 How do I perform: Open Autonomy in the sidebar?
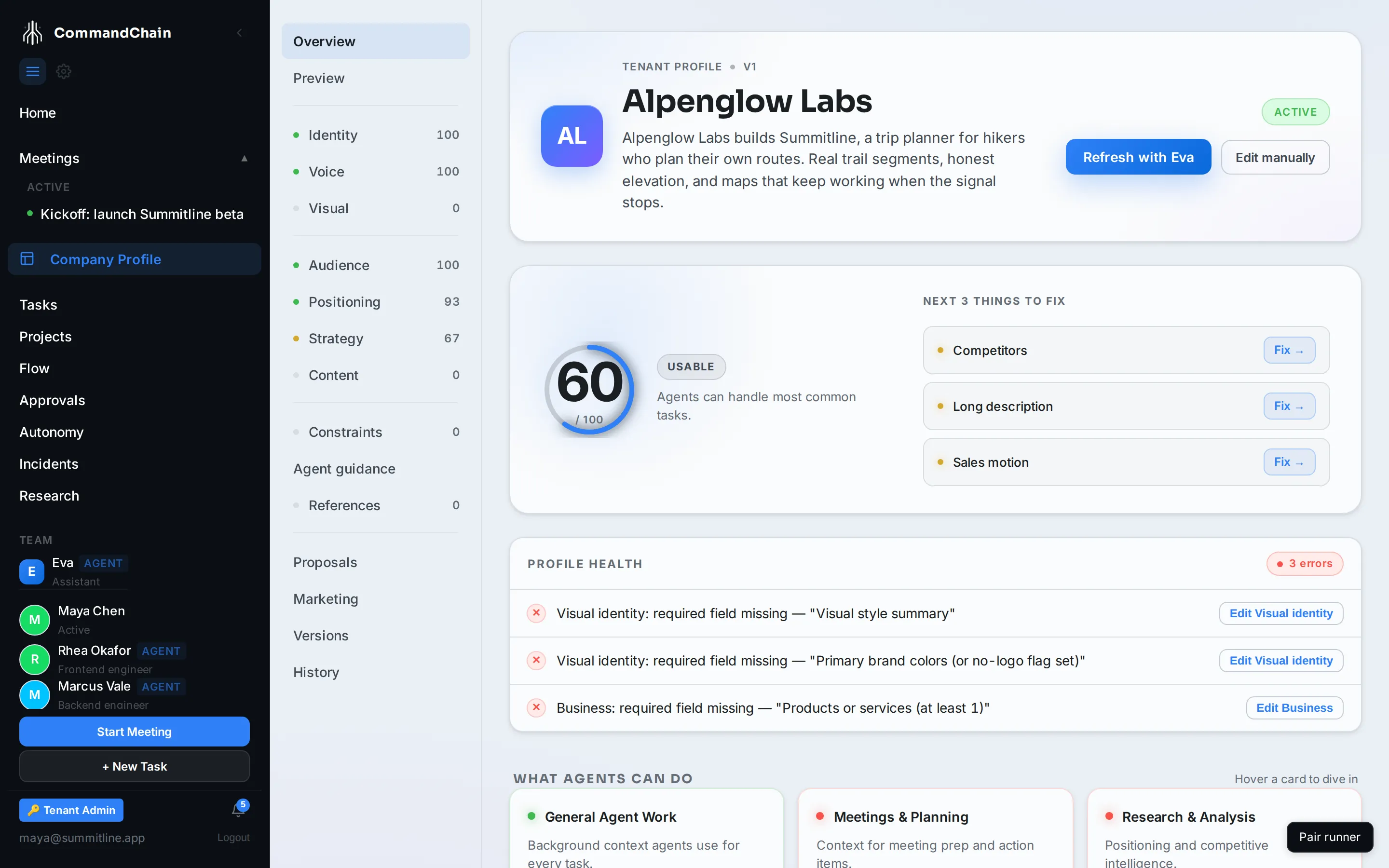[52, 432]
